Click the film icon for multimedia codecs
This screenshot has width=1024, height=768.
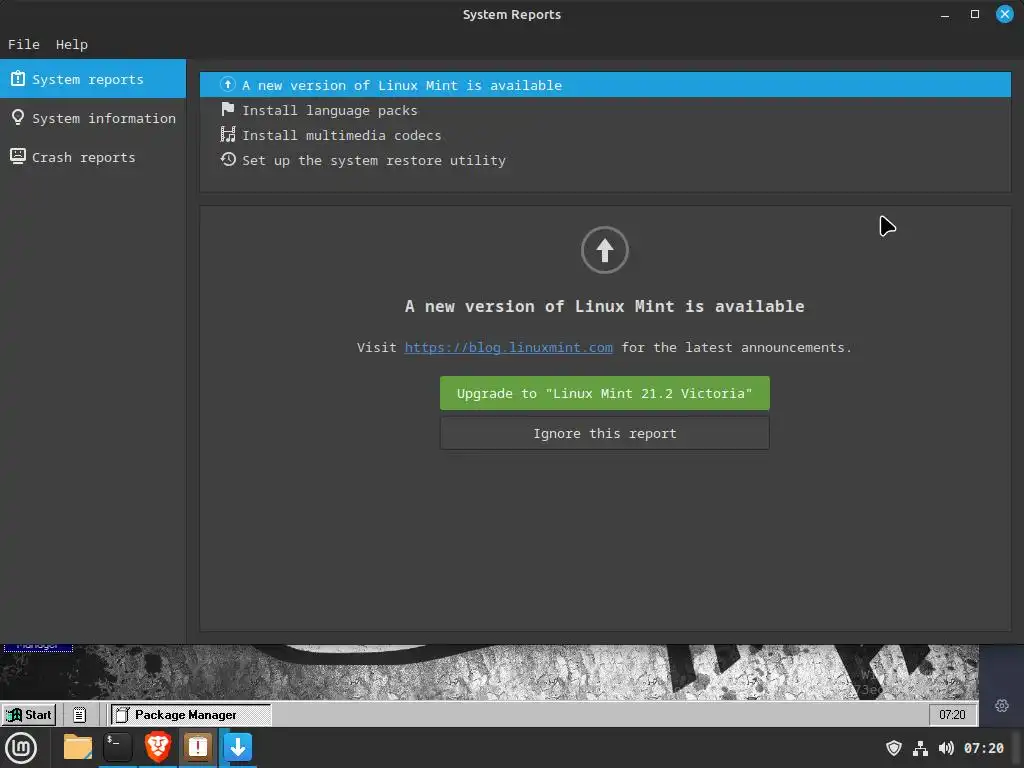pyautogui.click(x=227, y=135)
